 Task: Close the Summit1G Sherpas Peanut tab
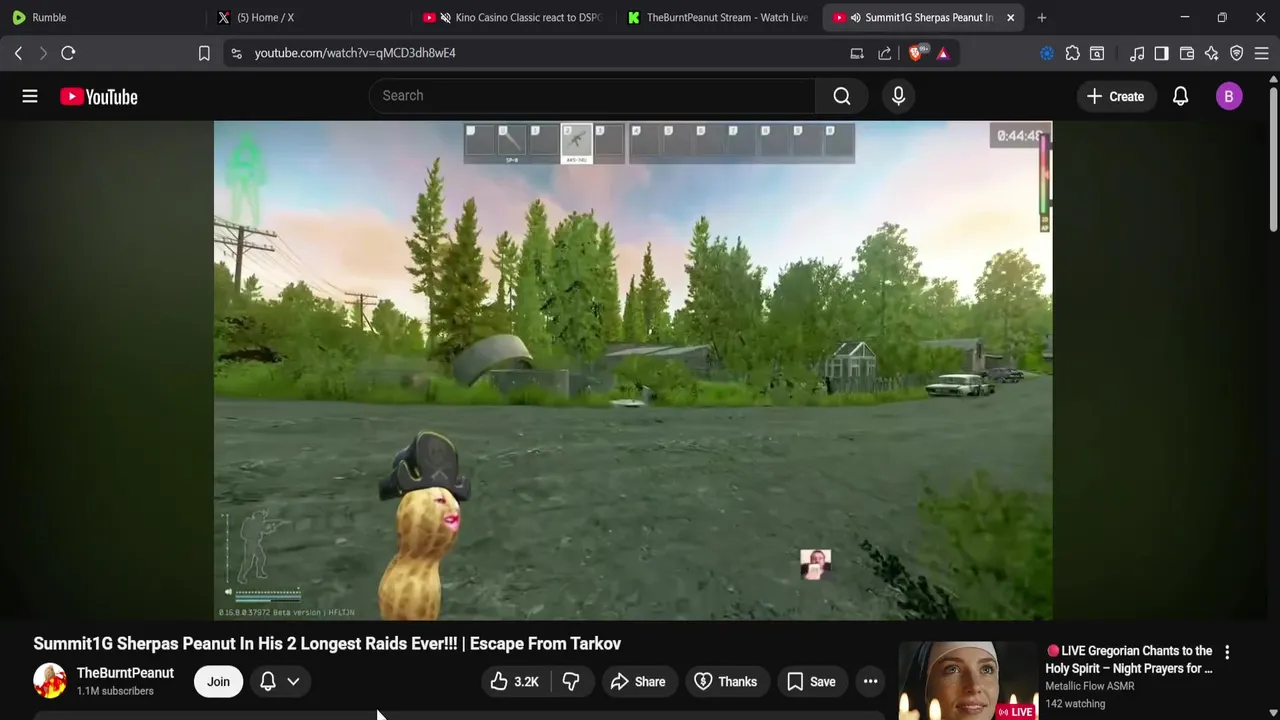(x=1010, y=17)
